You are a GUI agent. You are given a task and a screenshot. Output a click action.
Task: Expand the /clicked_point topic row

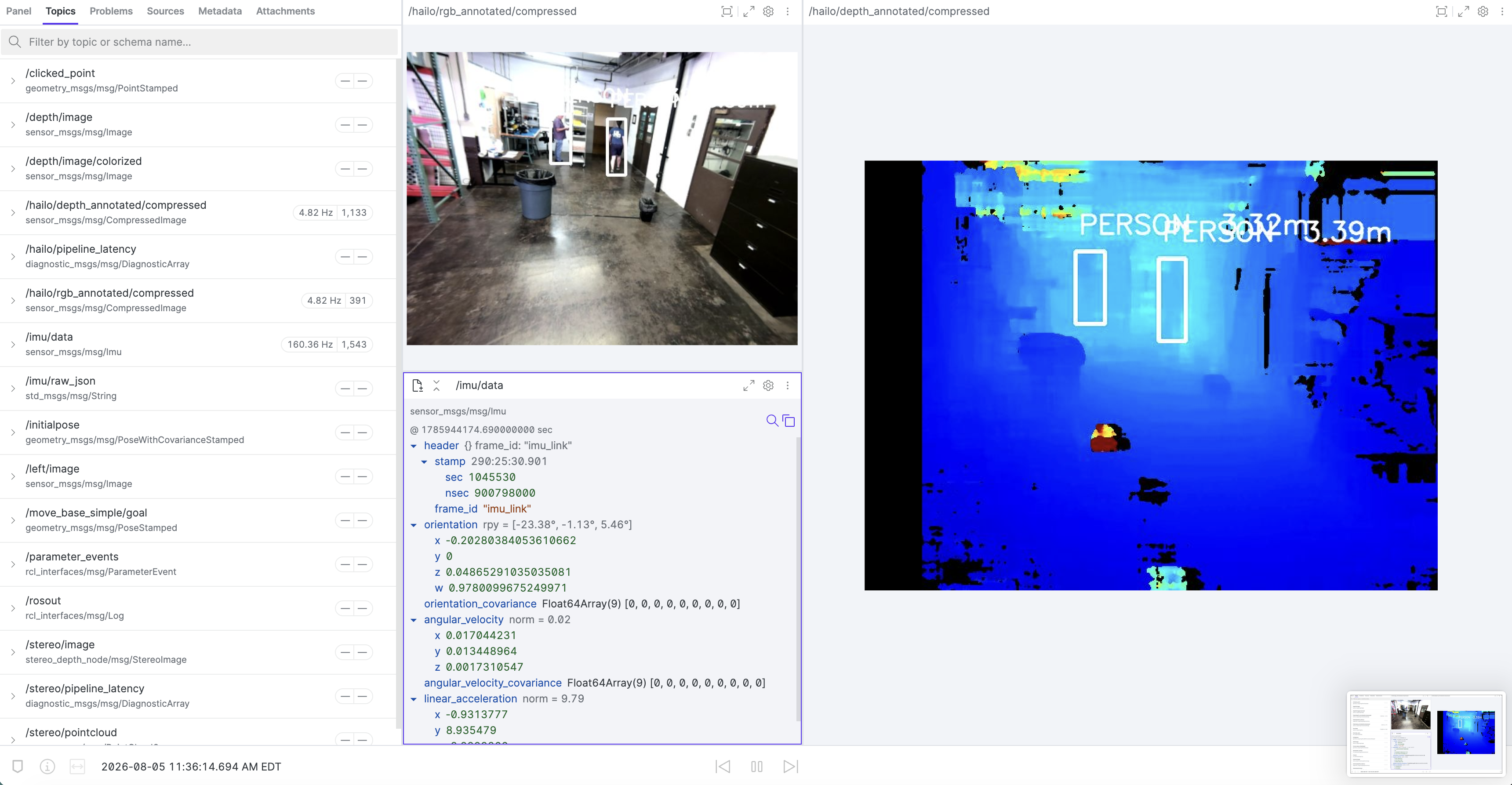tap(13, 80)
